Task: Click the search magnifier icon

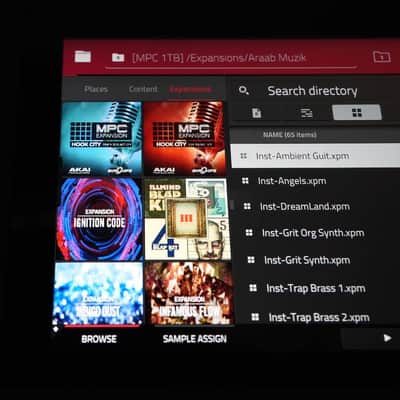Action: [x=244, y=90]
